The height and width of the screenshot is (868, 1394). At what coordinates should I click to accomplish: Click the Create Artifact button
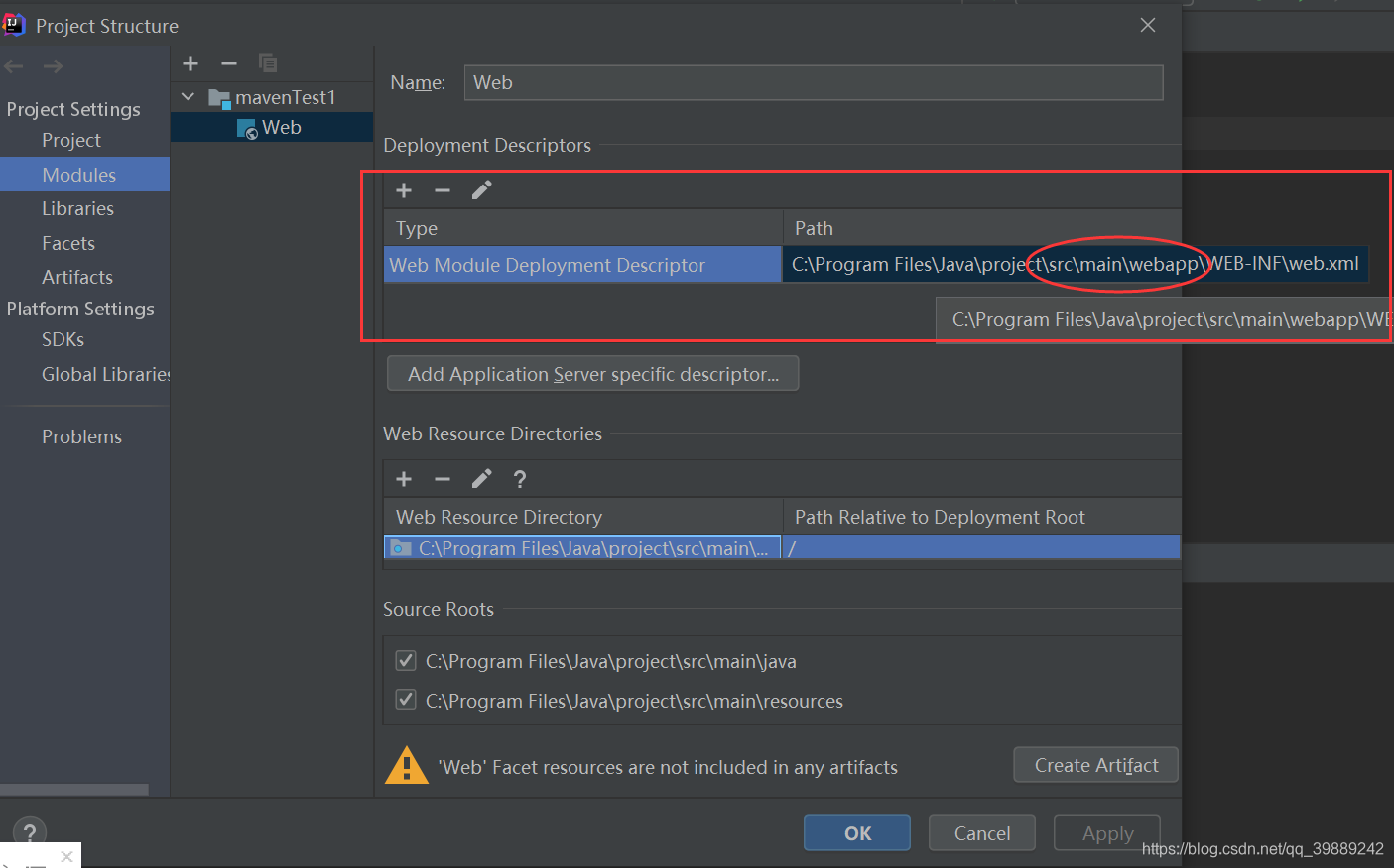pos(1096,765)
